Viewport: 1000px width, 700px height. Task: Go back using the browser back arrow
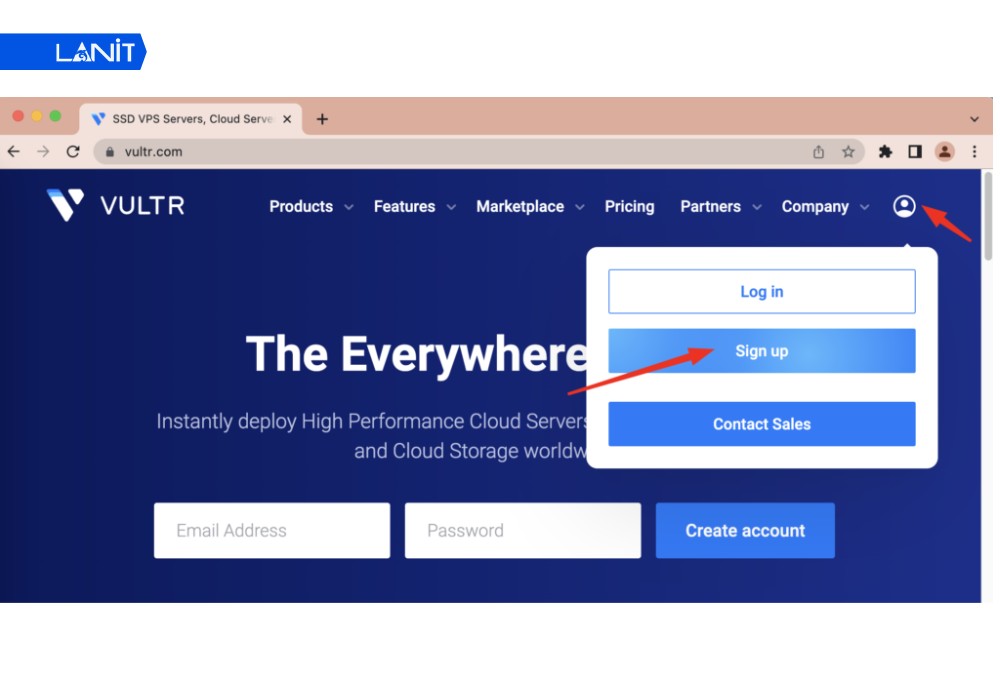point(14,152)
